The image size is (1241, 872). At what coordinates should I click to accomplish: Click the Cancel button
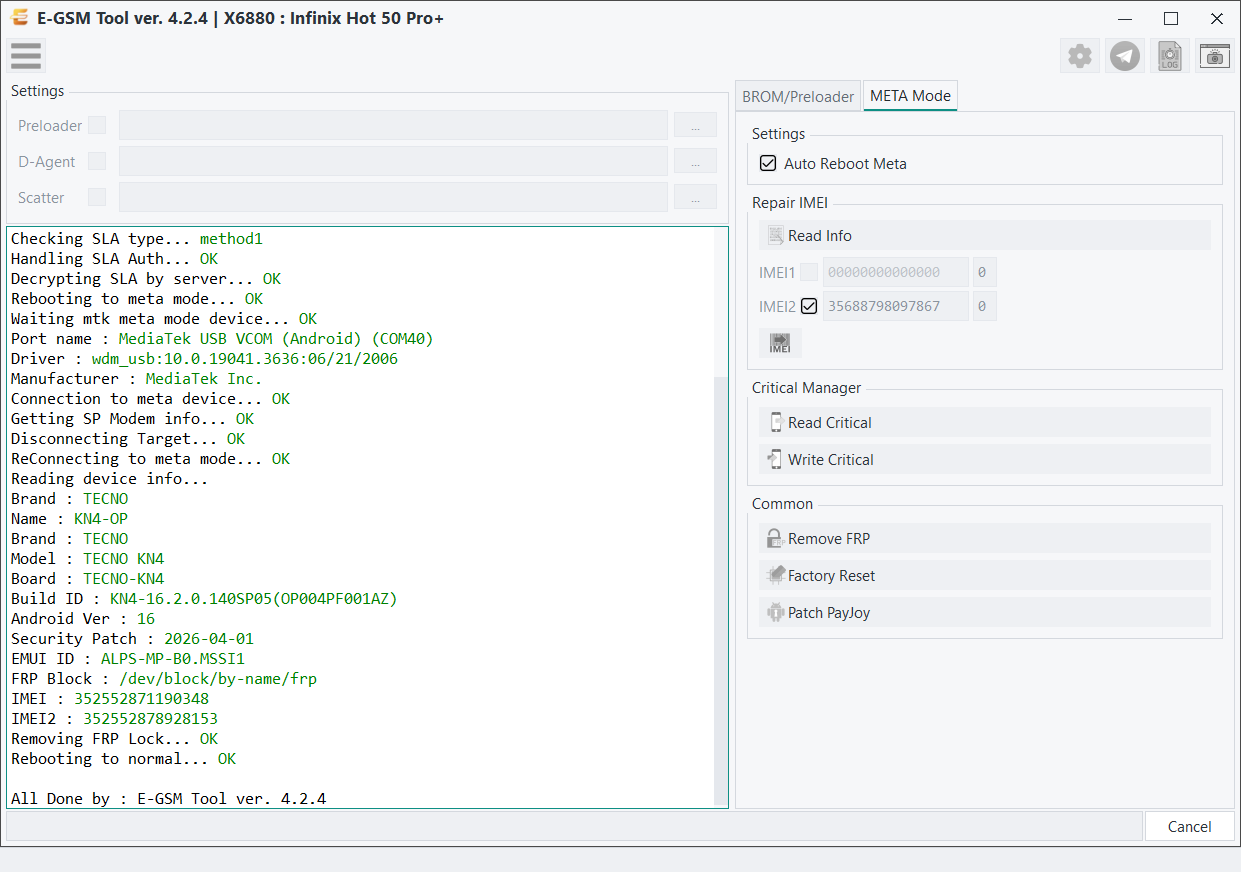[1190, 826]
